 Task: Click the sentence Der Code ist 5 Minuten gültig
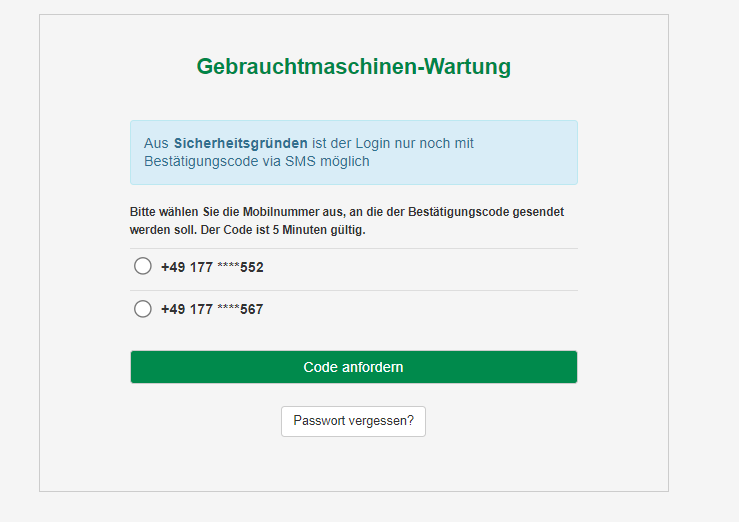pos(283,230)
